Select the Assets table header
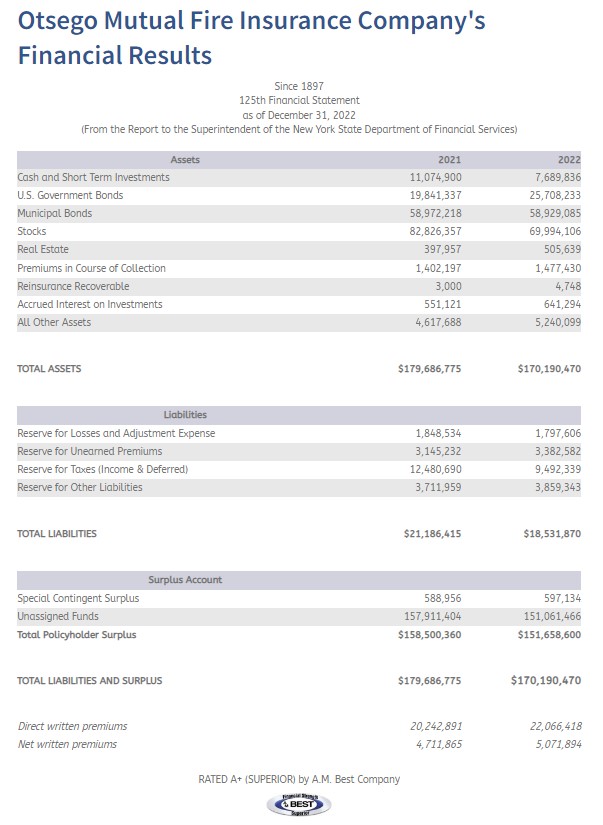The height and width of the screenshot is (825, 603). point(185,159)
